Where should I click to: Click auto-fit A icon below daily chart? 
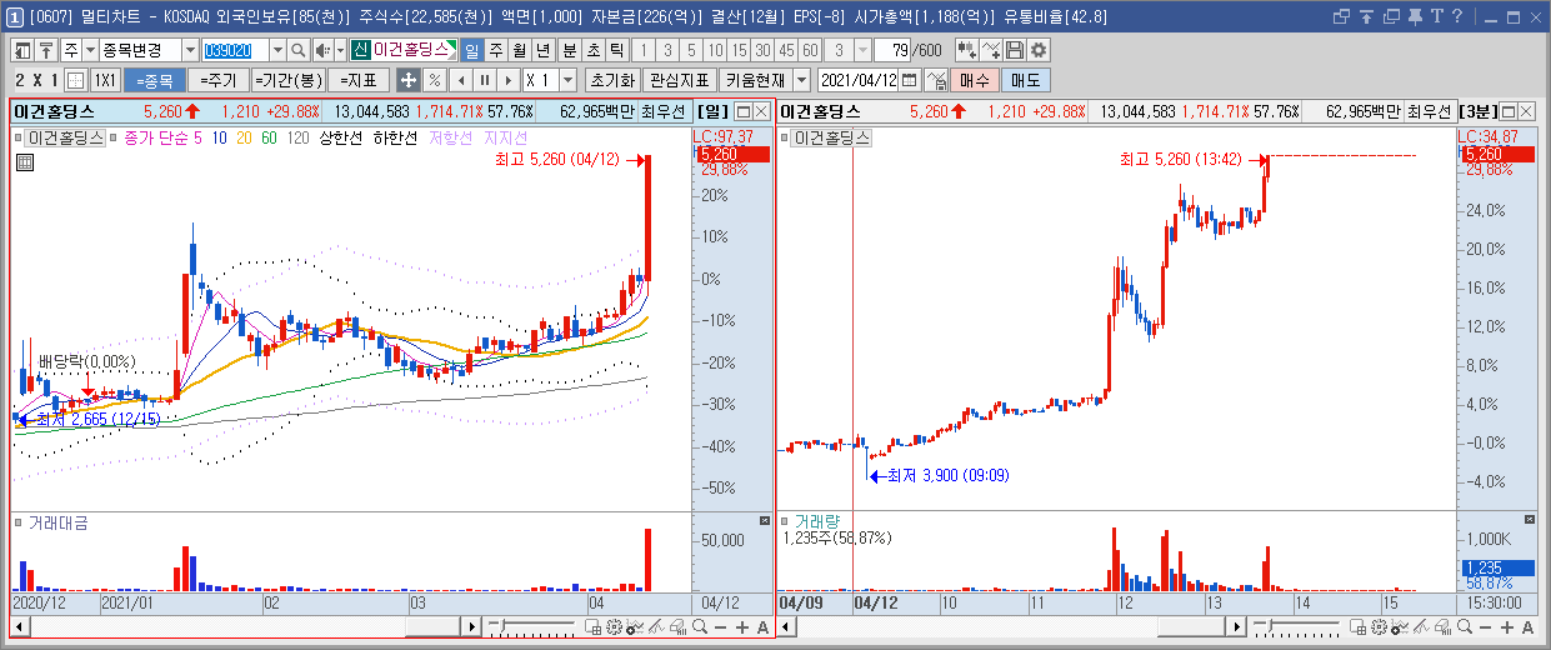763,627
